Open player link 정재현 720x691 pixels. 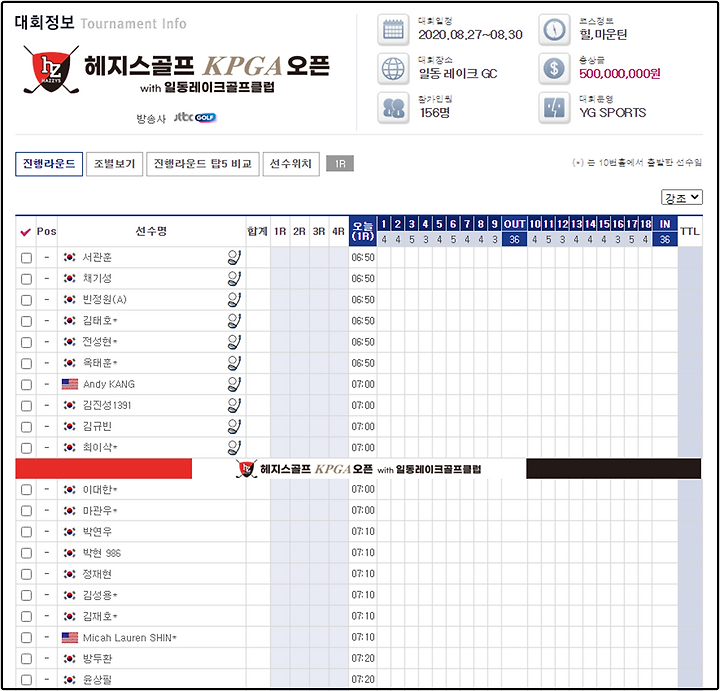97,574
